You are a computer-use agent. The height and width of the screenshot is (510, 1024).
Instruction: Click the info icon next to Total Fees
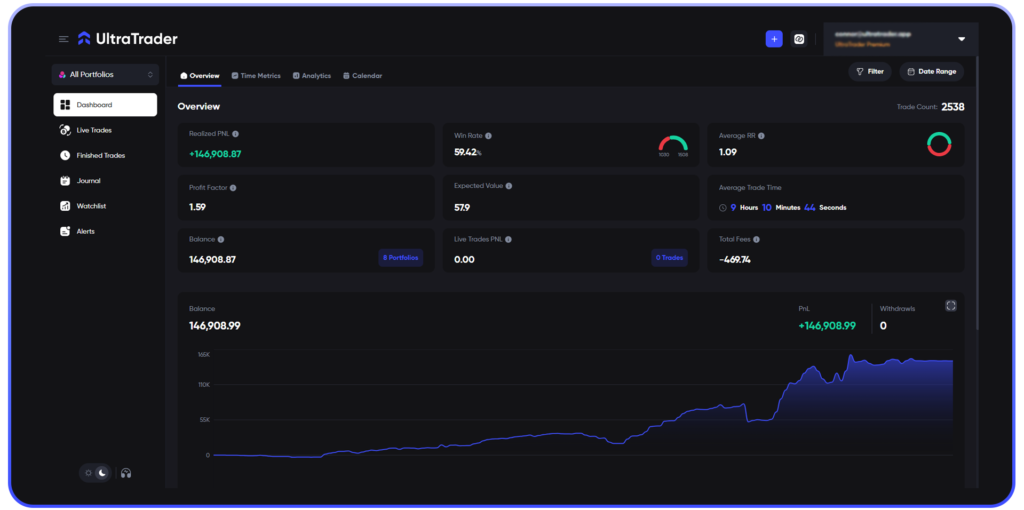tap(757, 239)
